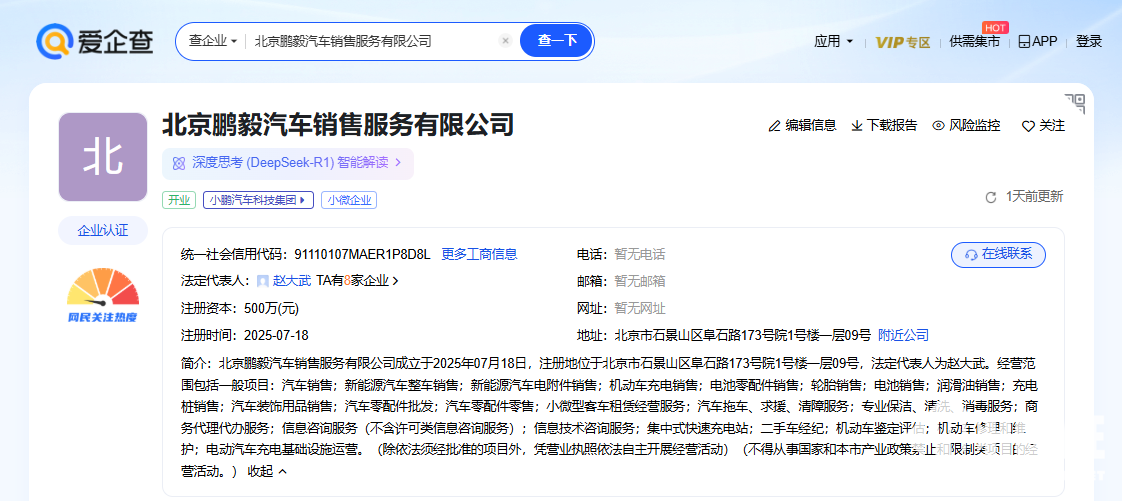Click the refresh update icon
This screenshot has height=501, width=1122.
[x=991, y=197]
